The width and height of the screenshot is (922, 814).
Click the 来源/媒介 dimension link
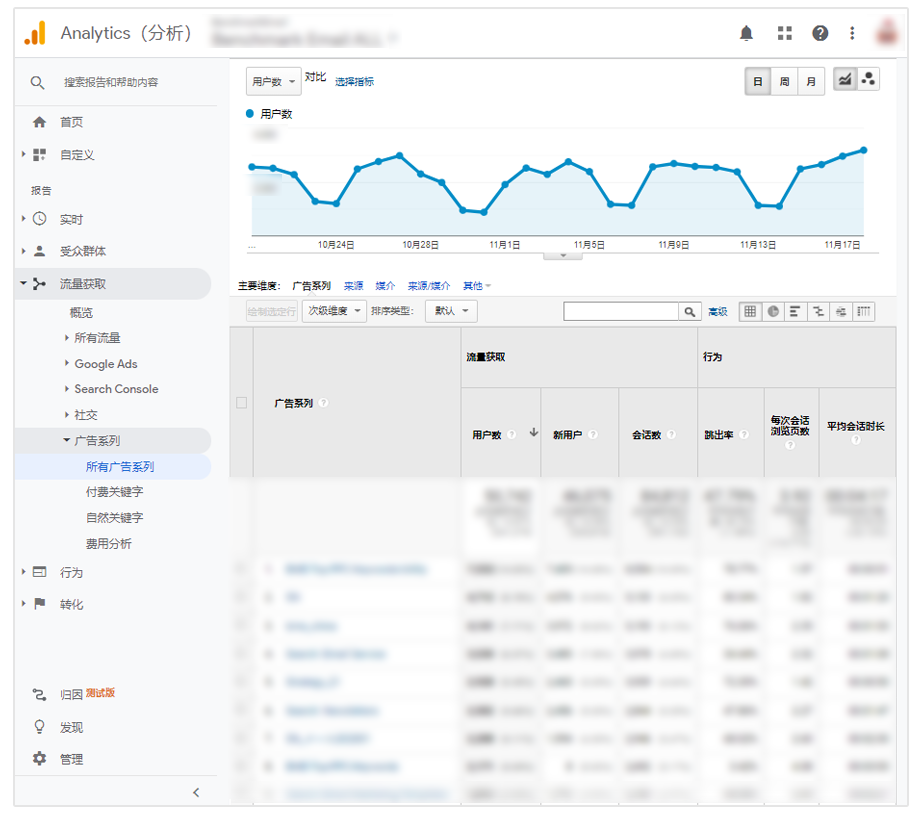(428, 286)
